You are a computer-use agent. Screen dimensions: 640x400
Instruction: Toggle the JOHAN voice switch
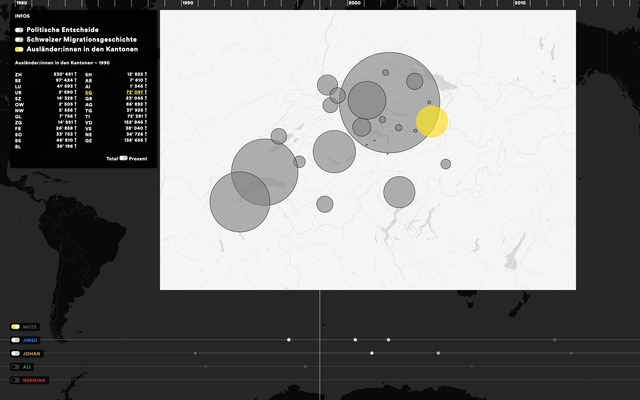tap(15, 353)
